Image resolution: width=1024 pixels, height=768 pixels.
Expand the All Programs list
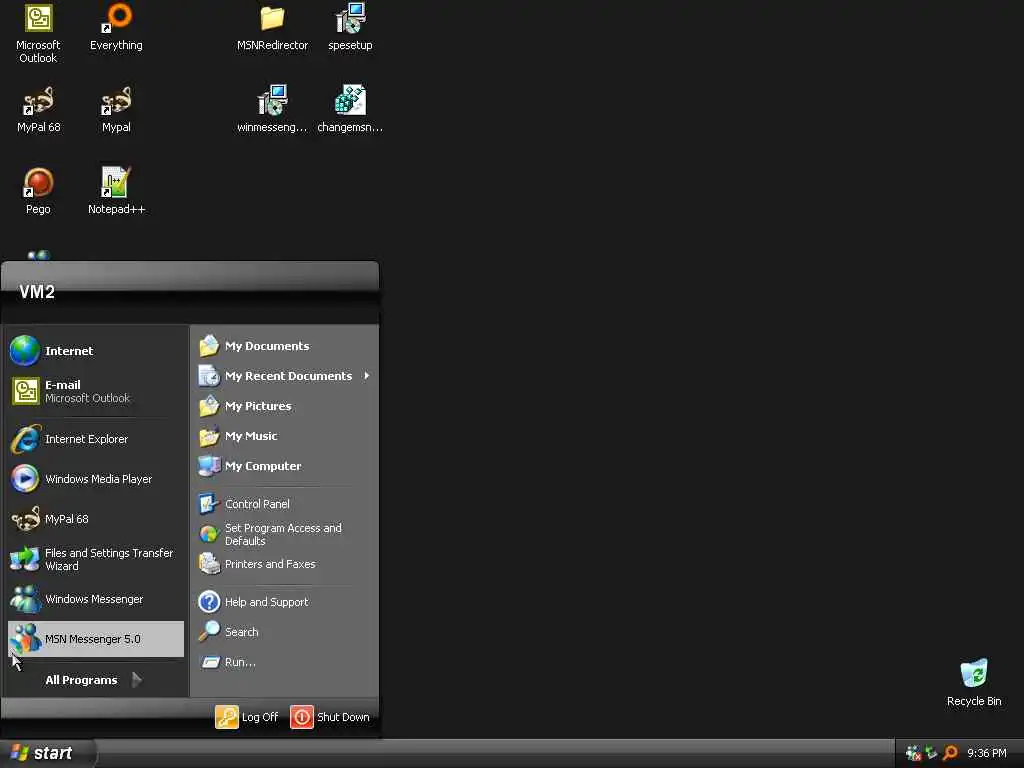tap(94, 680)
